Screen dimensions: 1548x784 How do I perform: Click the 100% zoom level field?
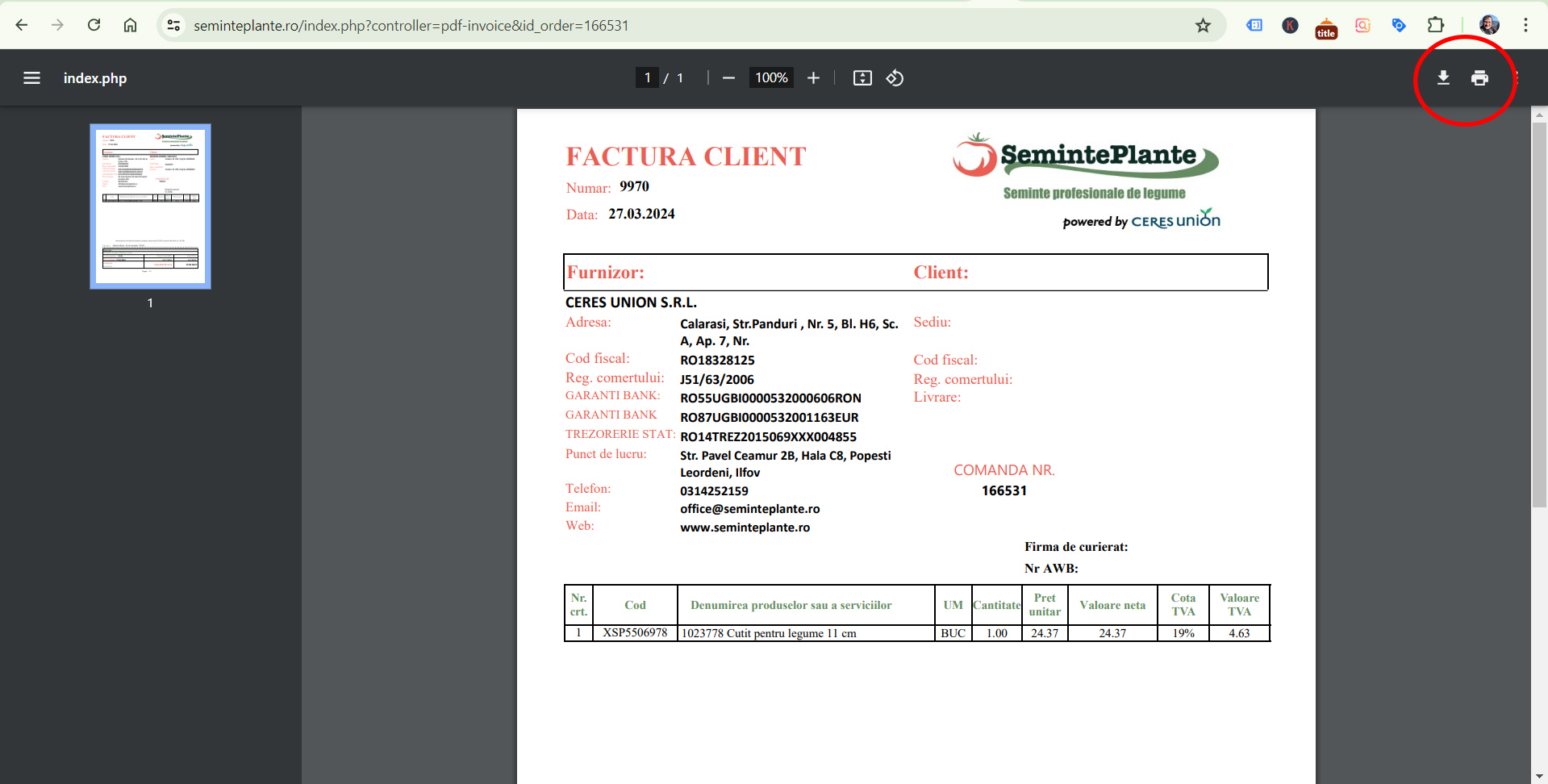[x=771, y=78]
